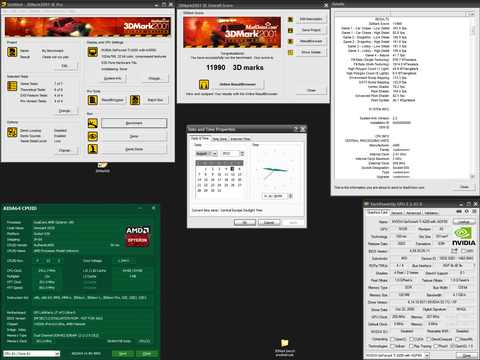Click the NVIDIA logo in GPU-Z
This screenshot has width=480, height=360.
[464, 236]
